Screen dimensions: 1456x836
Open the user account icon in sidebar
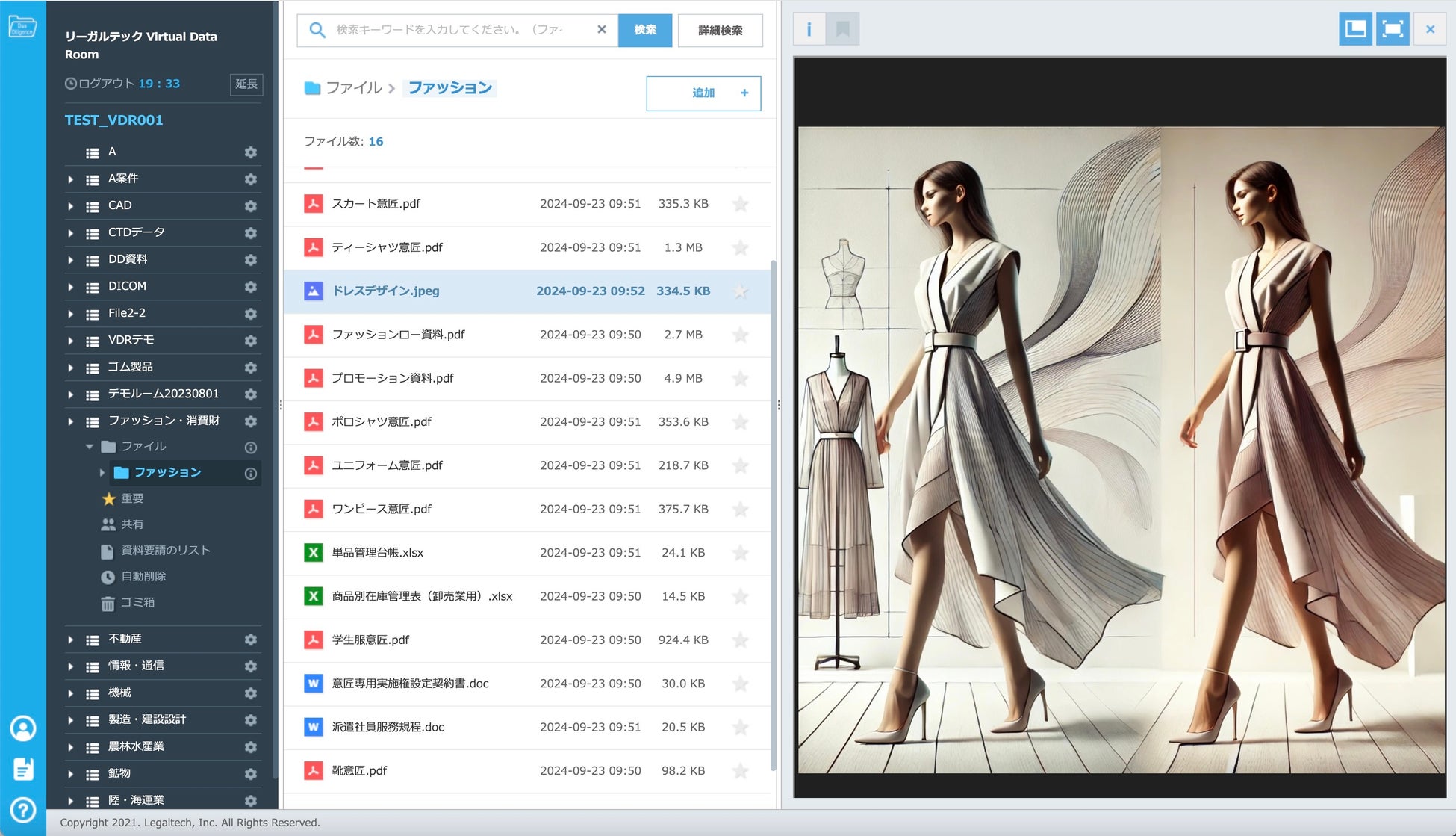click(x=23, y=728)
